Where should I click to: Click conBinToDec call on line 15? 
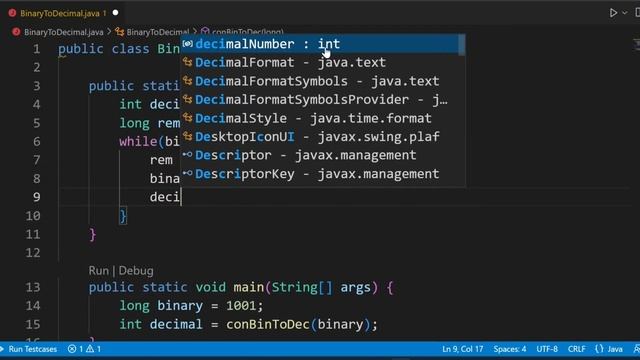point(267,324)
